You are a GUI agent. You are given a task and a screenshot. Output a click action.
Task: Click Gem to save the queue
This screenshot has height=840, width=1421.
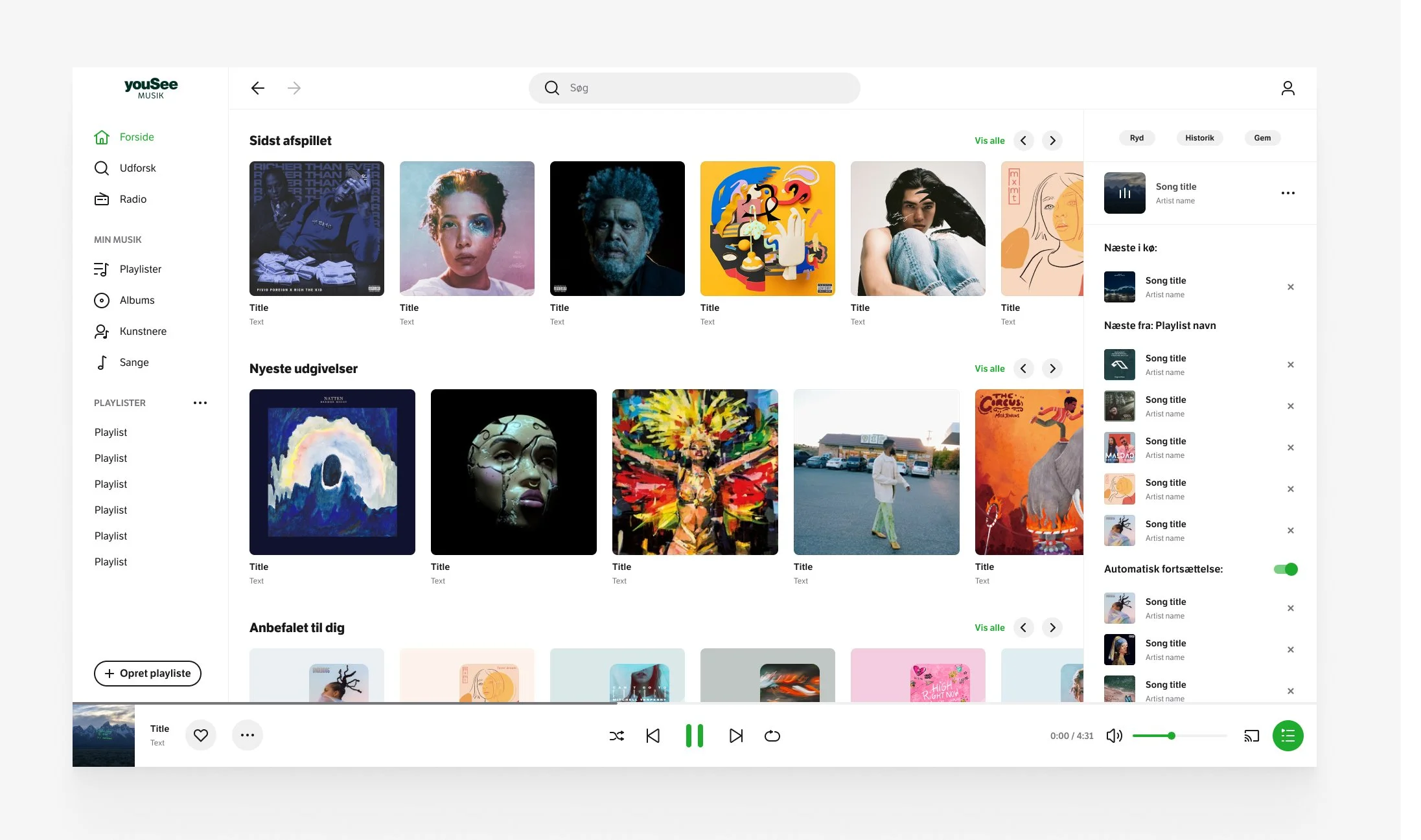tap(1262, 138)
